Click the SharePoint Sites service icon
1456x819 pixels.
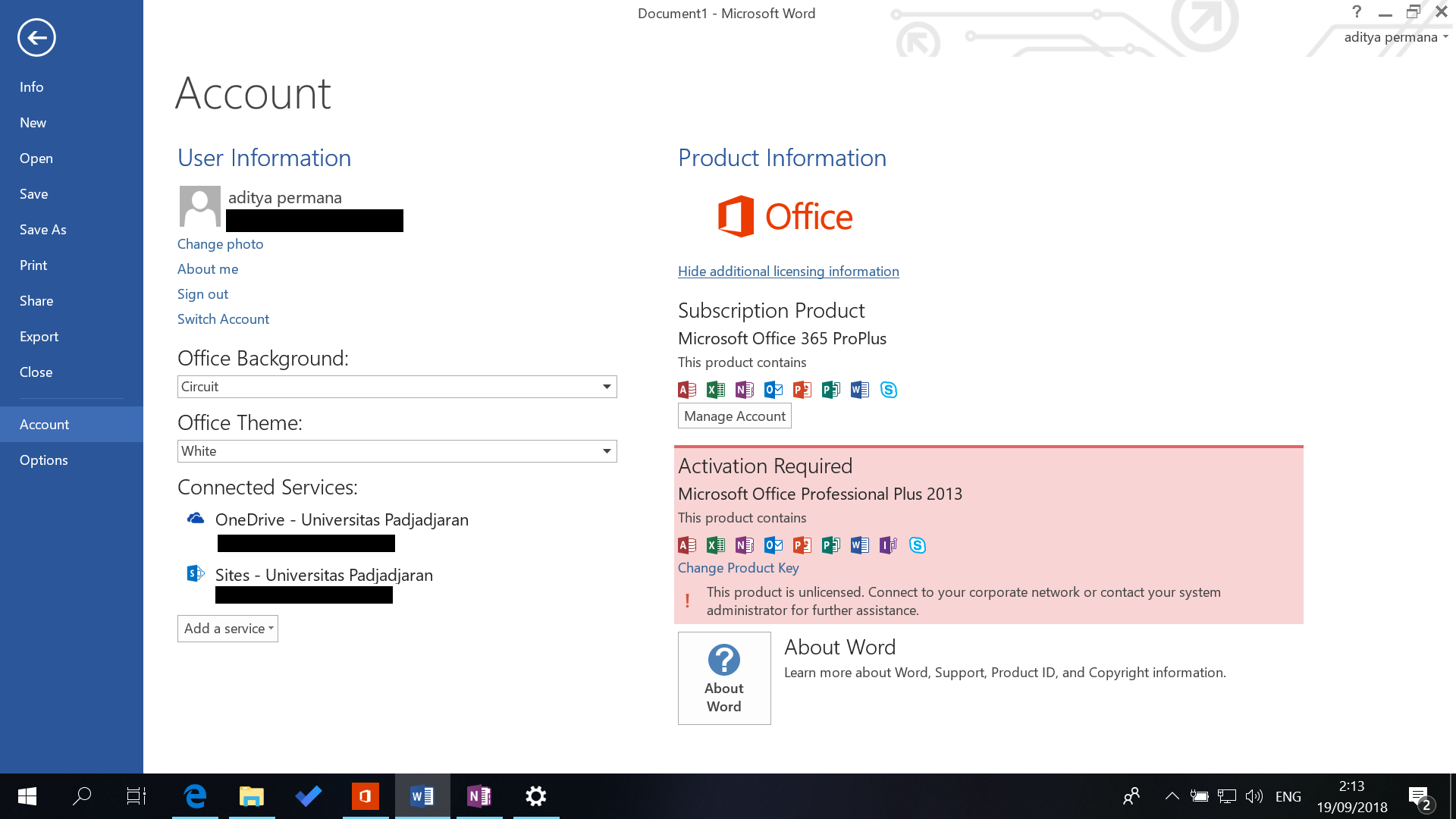[195, 574]
